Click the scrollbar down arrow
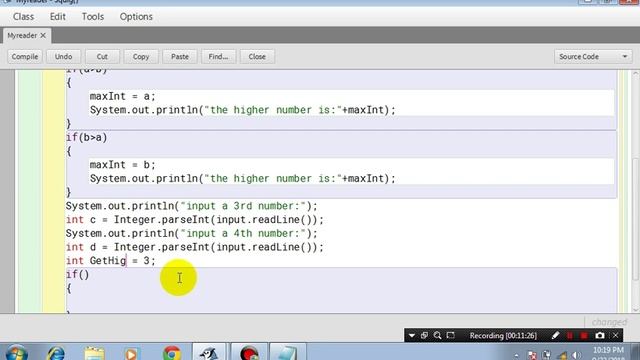This screenshot has width=640, height=360. [x=636, y=309]
